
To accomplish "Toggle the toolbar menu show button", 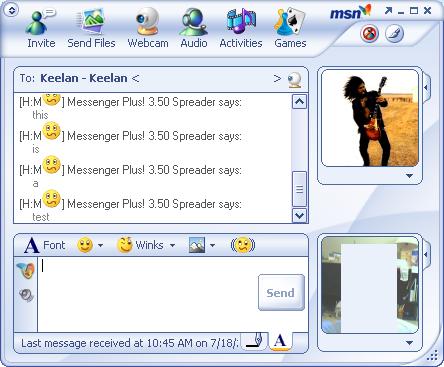I will coord(12,10).
